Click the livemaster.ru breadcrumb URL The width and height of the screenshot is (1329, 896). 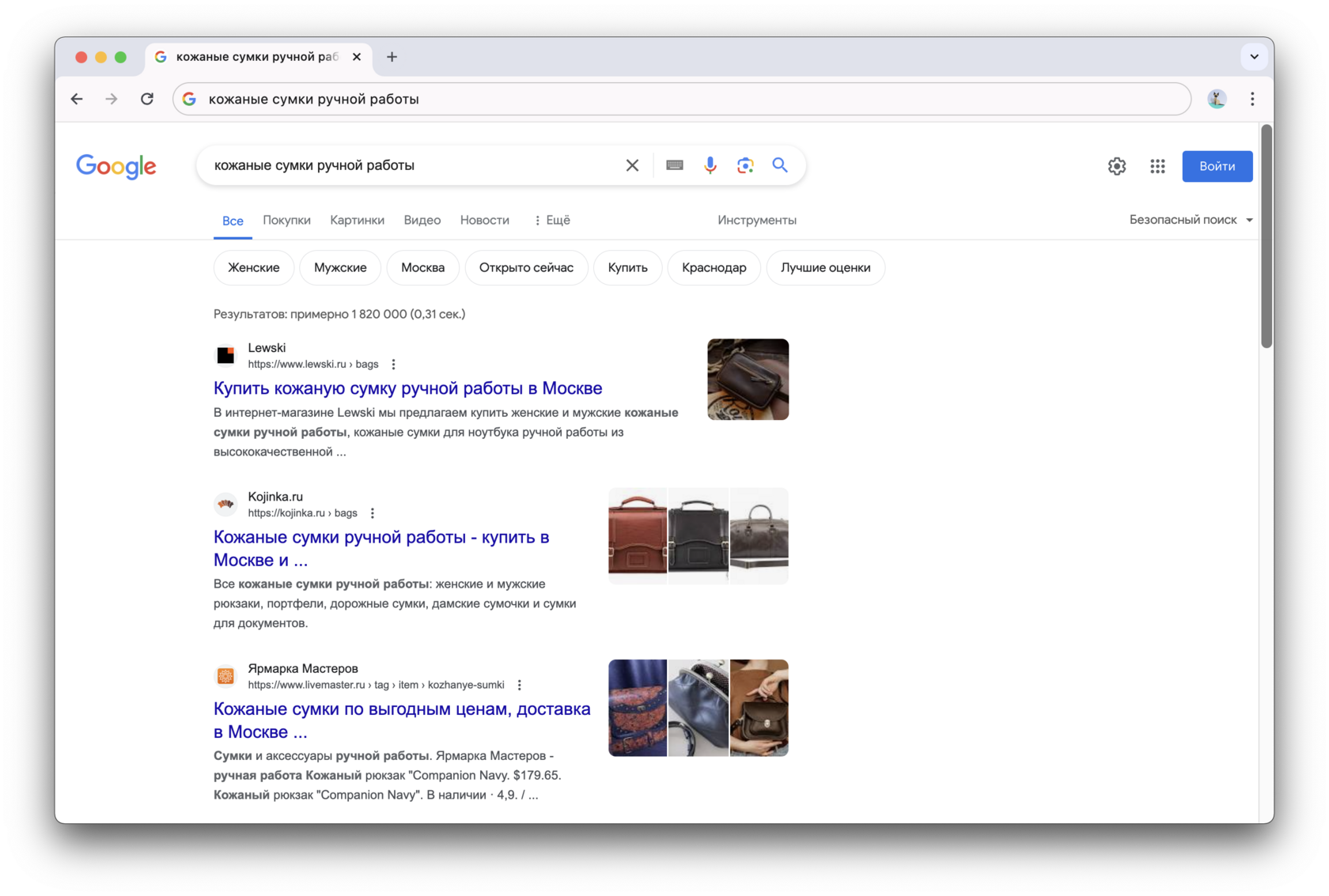tap(376, 685)
